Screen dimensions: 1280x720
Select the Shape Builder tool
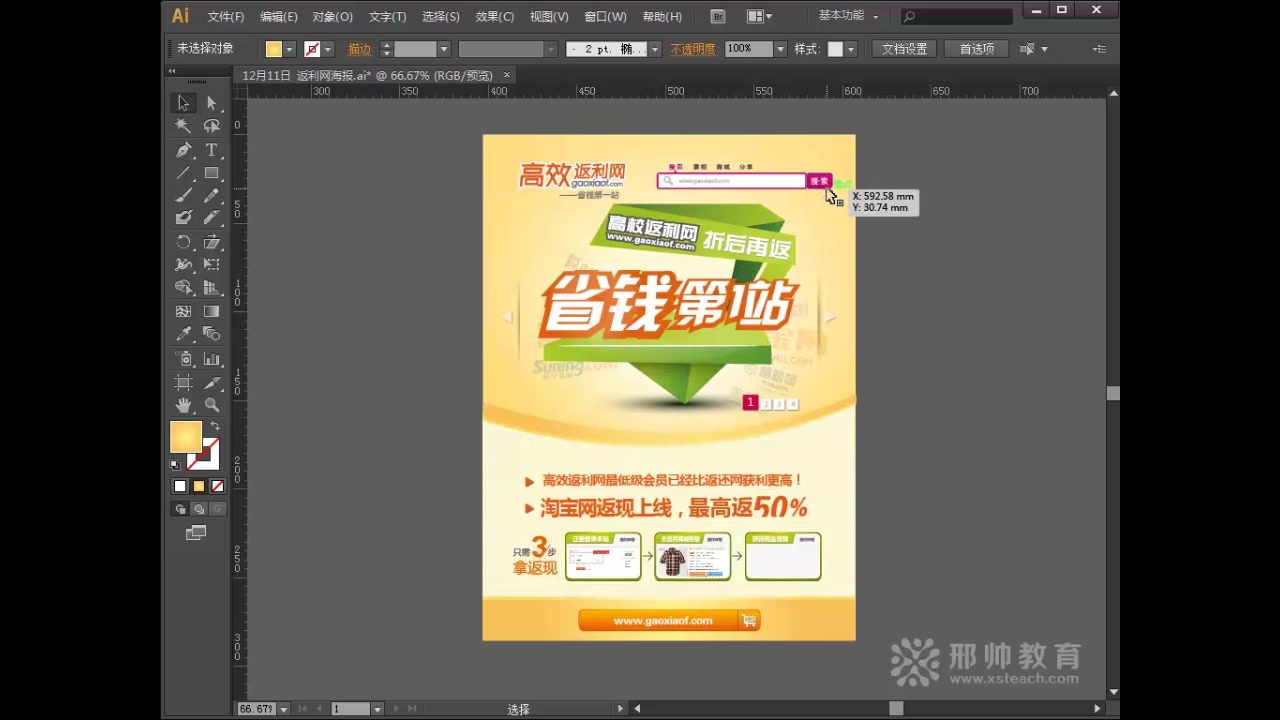(x=183, y=288)
